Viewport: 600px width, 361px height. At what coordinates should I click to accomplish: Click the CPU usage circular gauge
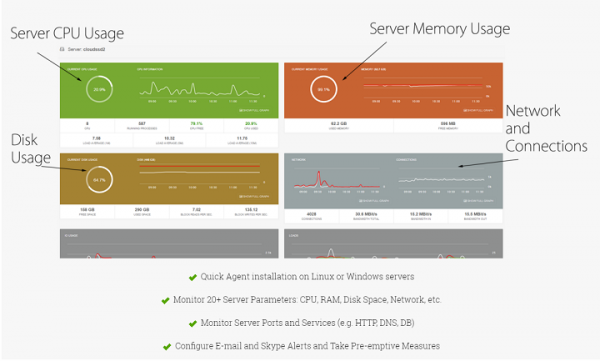pyautogui.click(x=99, y=89)
